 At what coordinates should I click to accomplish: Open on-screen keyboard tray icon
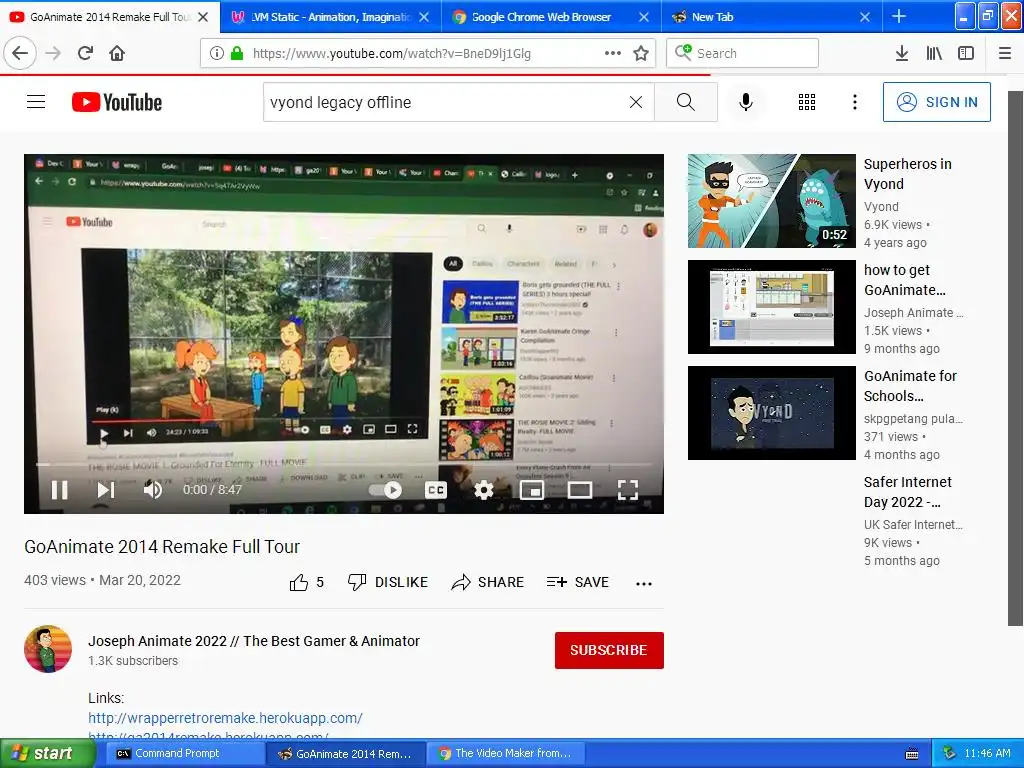pos(912,754)
